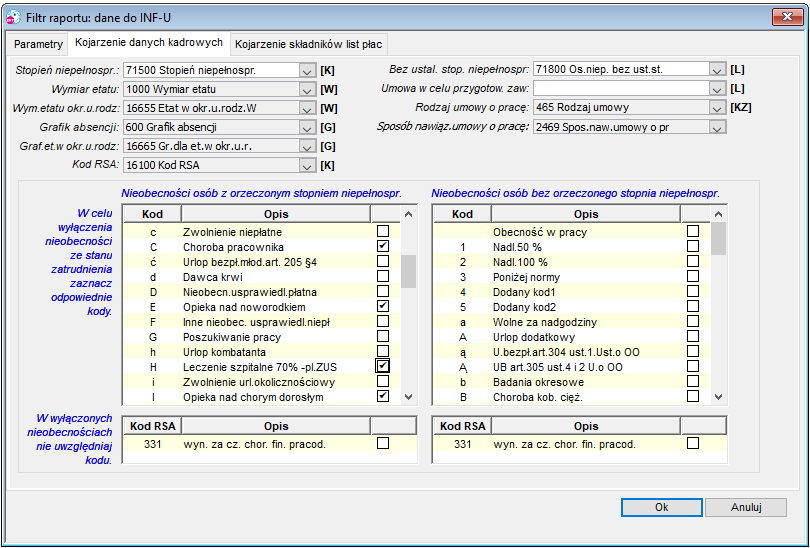Click scroll-down arrow of left absences list
The width and height of the screenshot is (810, 548).
[x=409, y=397]
